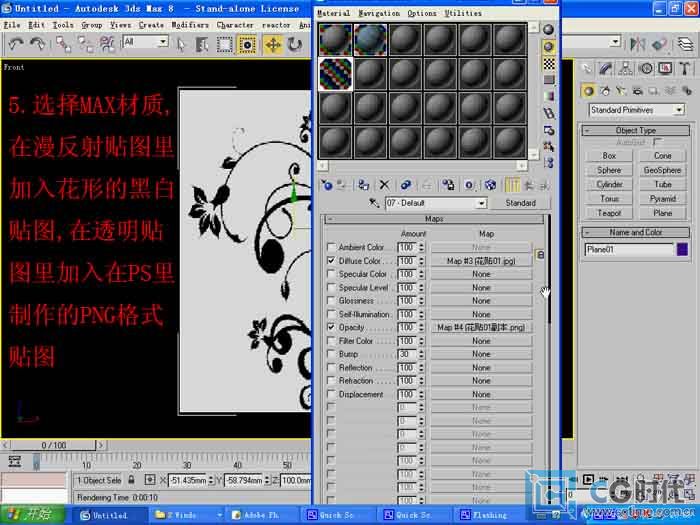Click the Mirror tool icon

click(638, 44)
